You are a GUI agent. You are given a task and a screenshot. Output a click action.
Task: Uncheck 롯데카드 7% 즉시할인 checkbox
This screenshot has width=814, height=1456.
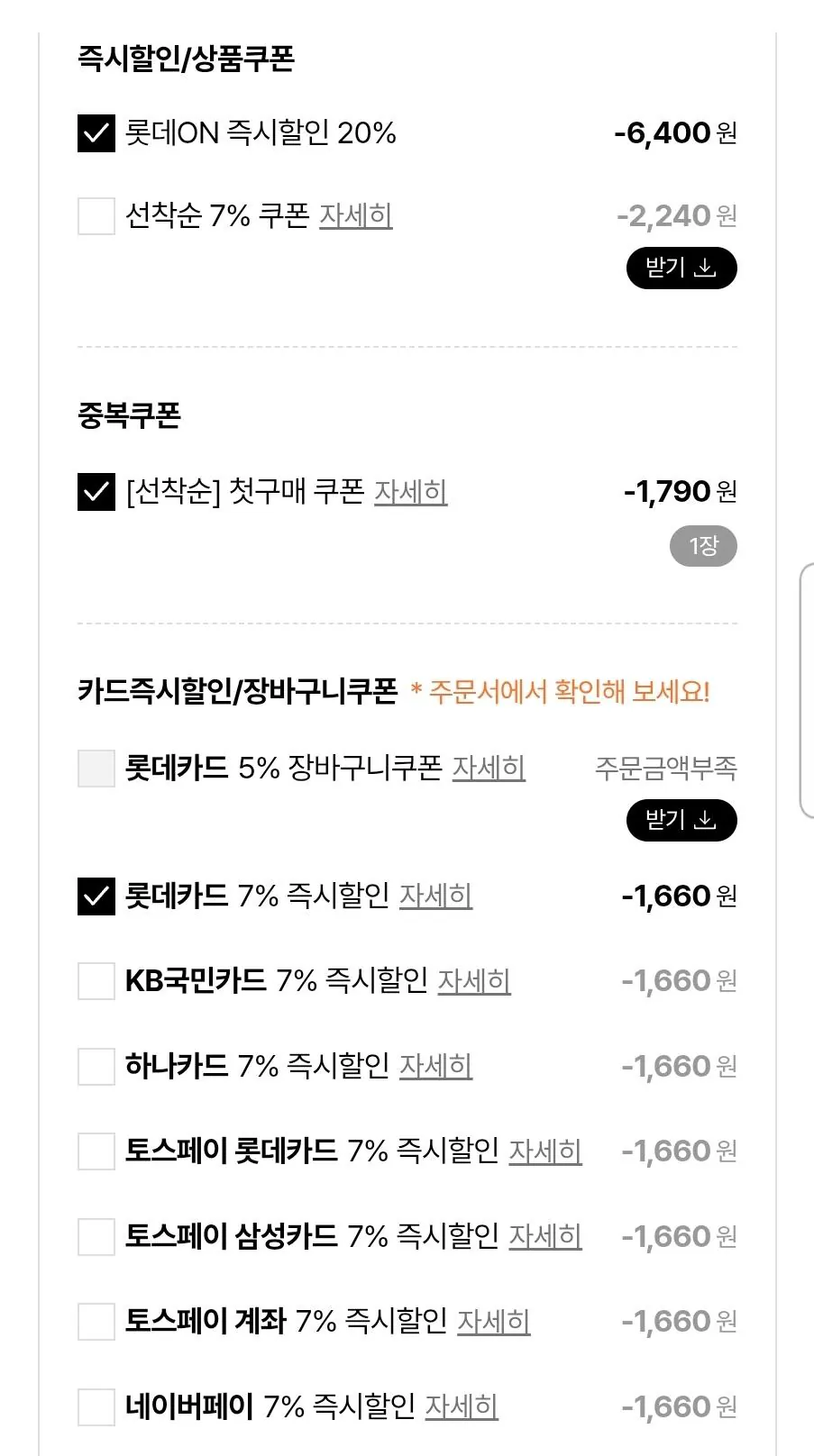tap(96, 896)
